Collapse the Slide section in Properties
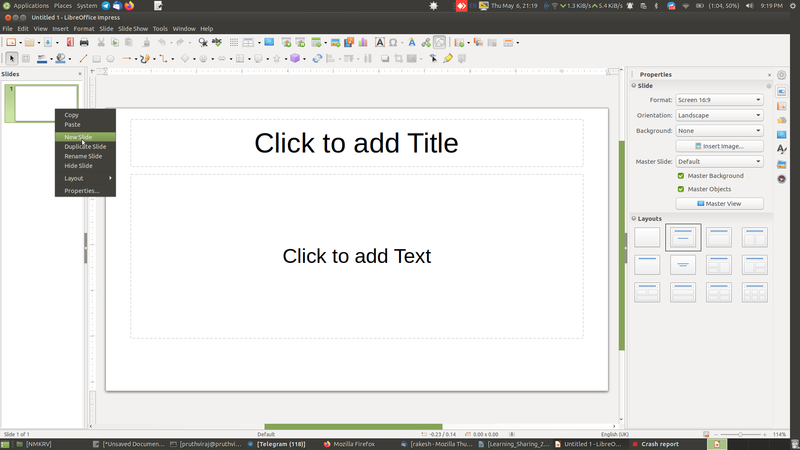Image resolution: width=800 pixels, height=450 pixels. [x=634, y=86]
